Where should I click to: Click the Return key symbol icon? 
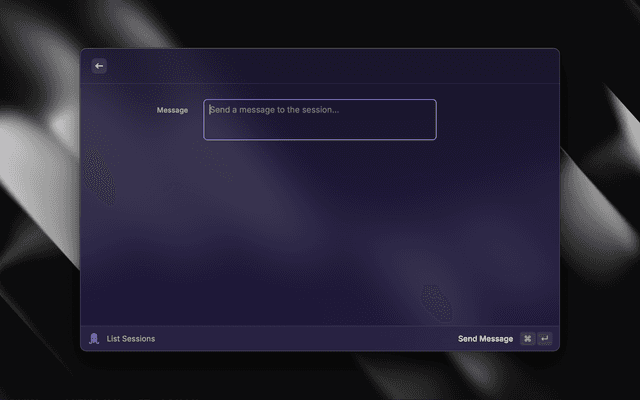(x=544, y=339)
